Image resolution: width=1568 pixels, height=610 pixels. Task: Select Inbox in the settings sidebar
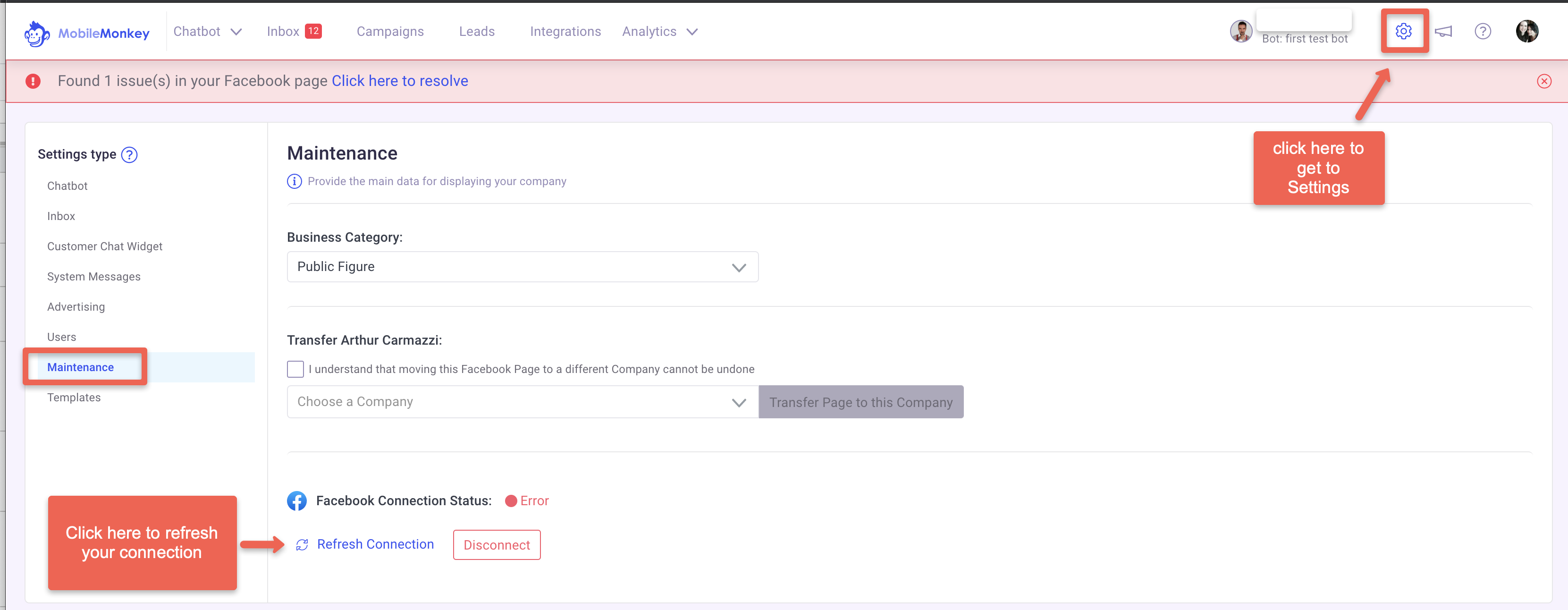[61, 216]
